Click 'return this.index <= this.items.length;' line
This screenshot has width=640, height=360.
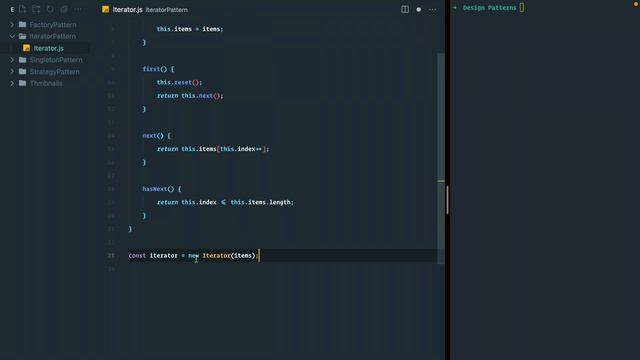(x=225, y=202)
